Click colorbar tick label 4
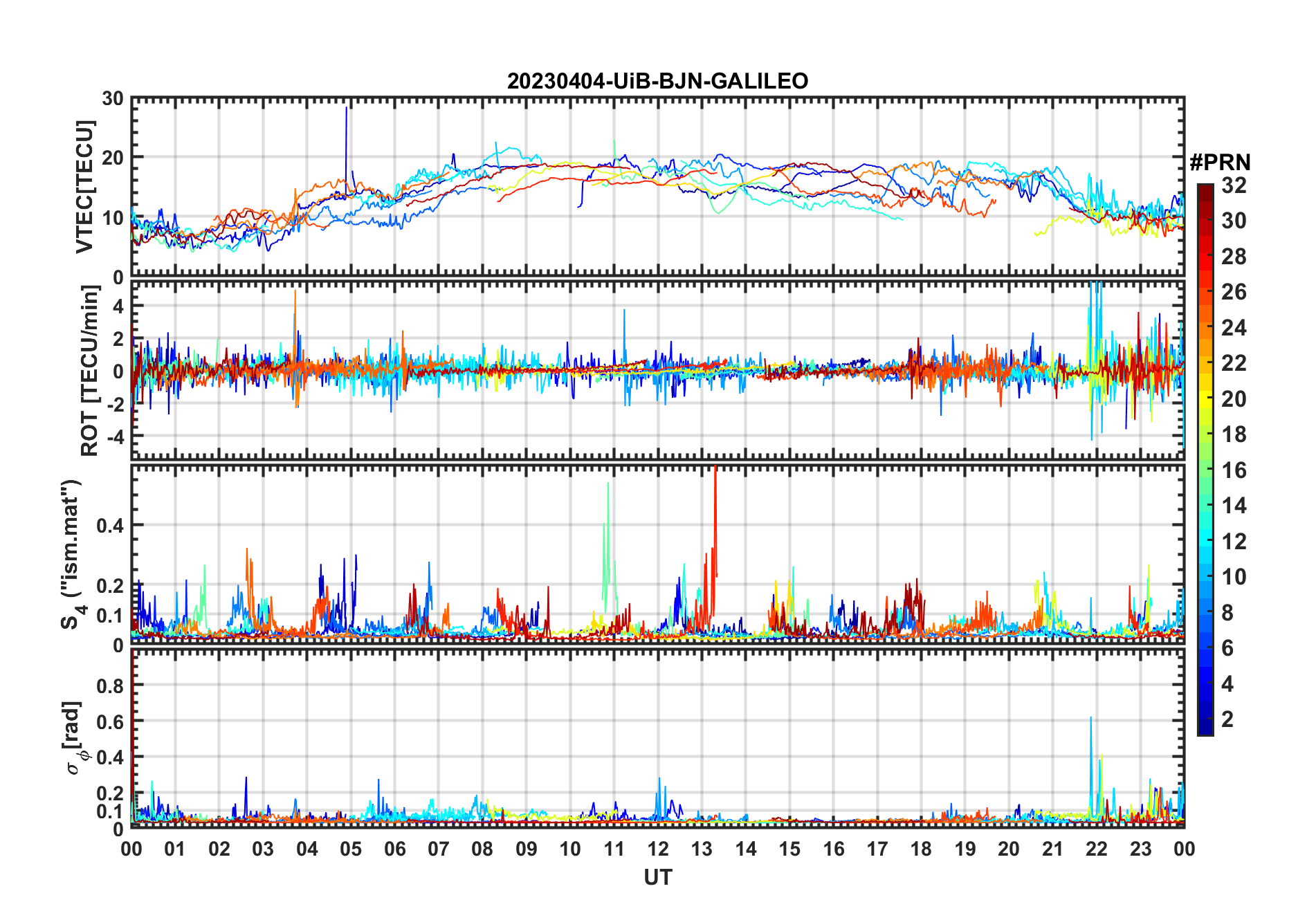Screen dimensions: 1316x920 point(1227,684)
